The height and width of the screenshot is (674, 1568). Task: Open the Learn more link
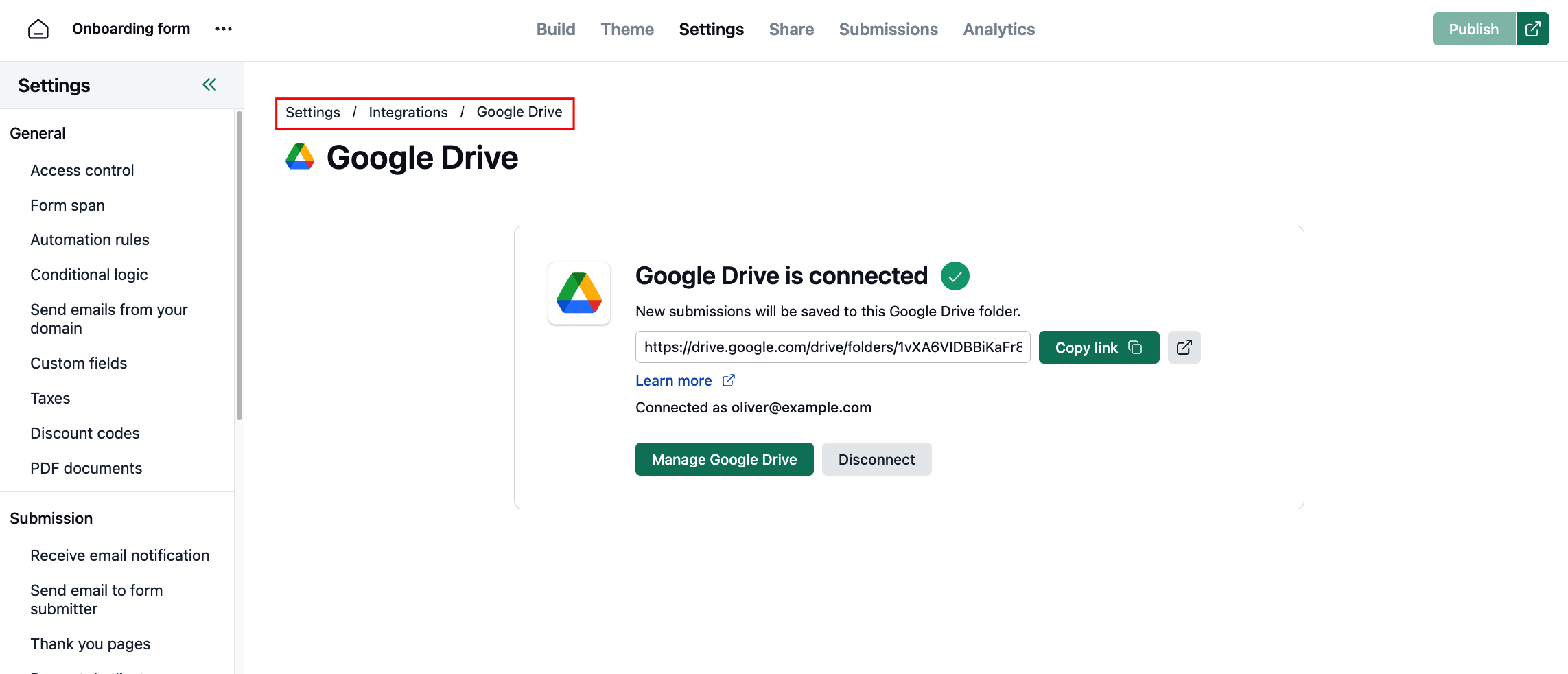tap(685, 381)
